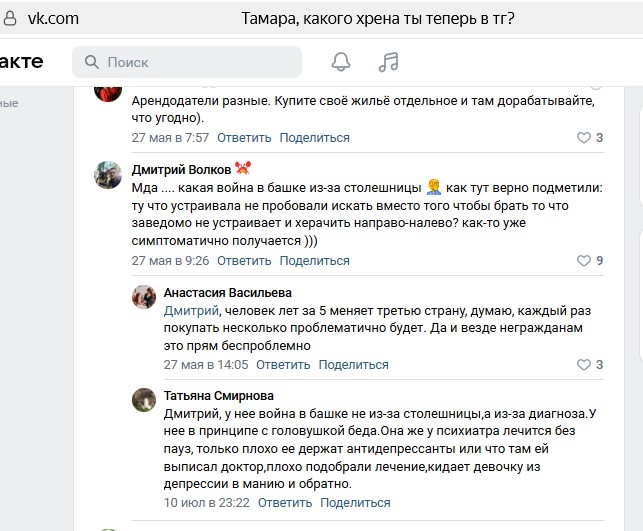Viewport: 643px width, 531px height.
Task: Open Дмитрий Волков's avatar
Action: tap(108, 175)
